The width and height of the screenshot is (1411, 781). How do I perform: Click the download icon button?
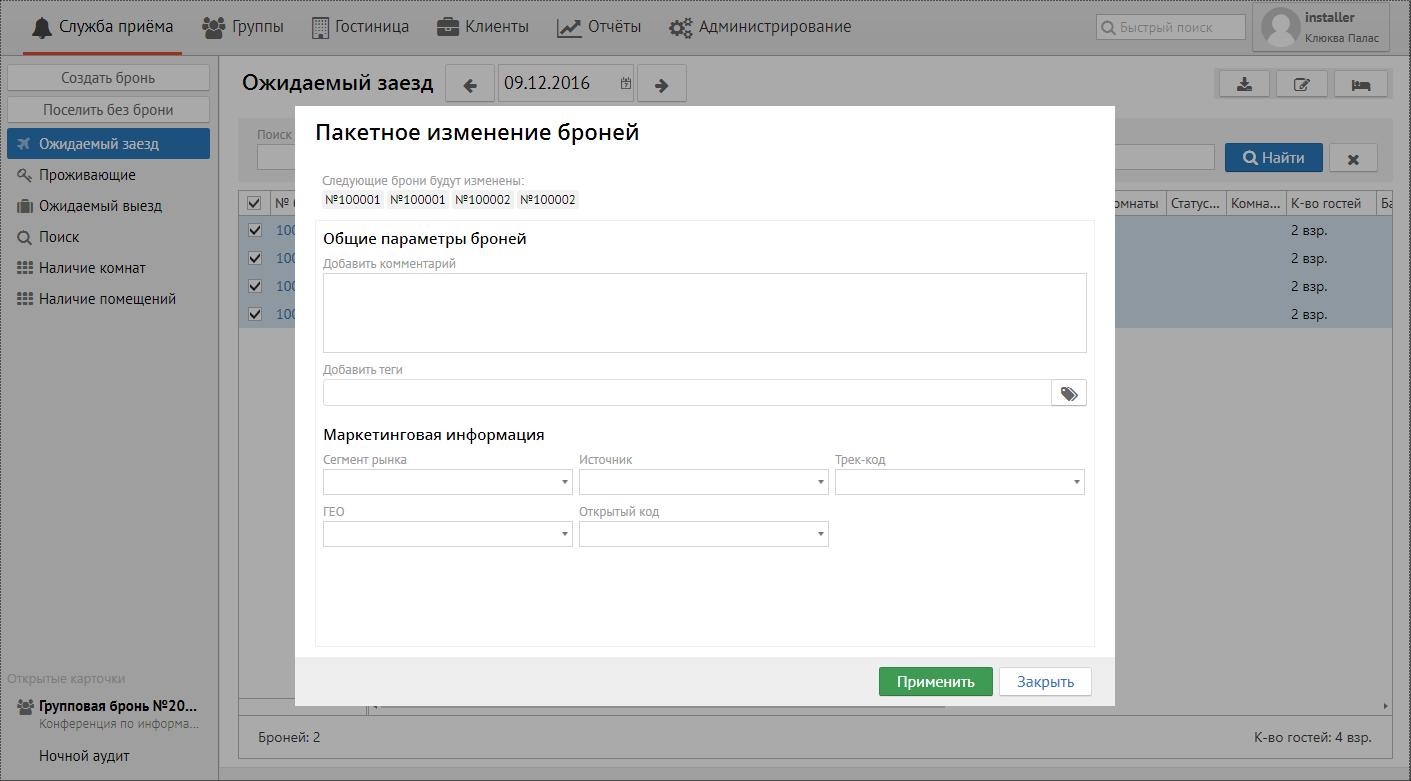coord(1244,84)
